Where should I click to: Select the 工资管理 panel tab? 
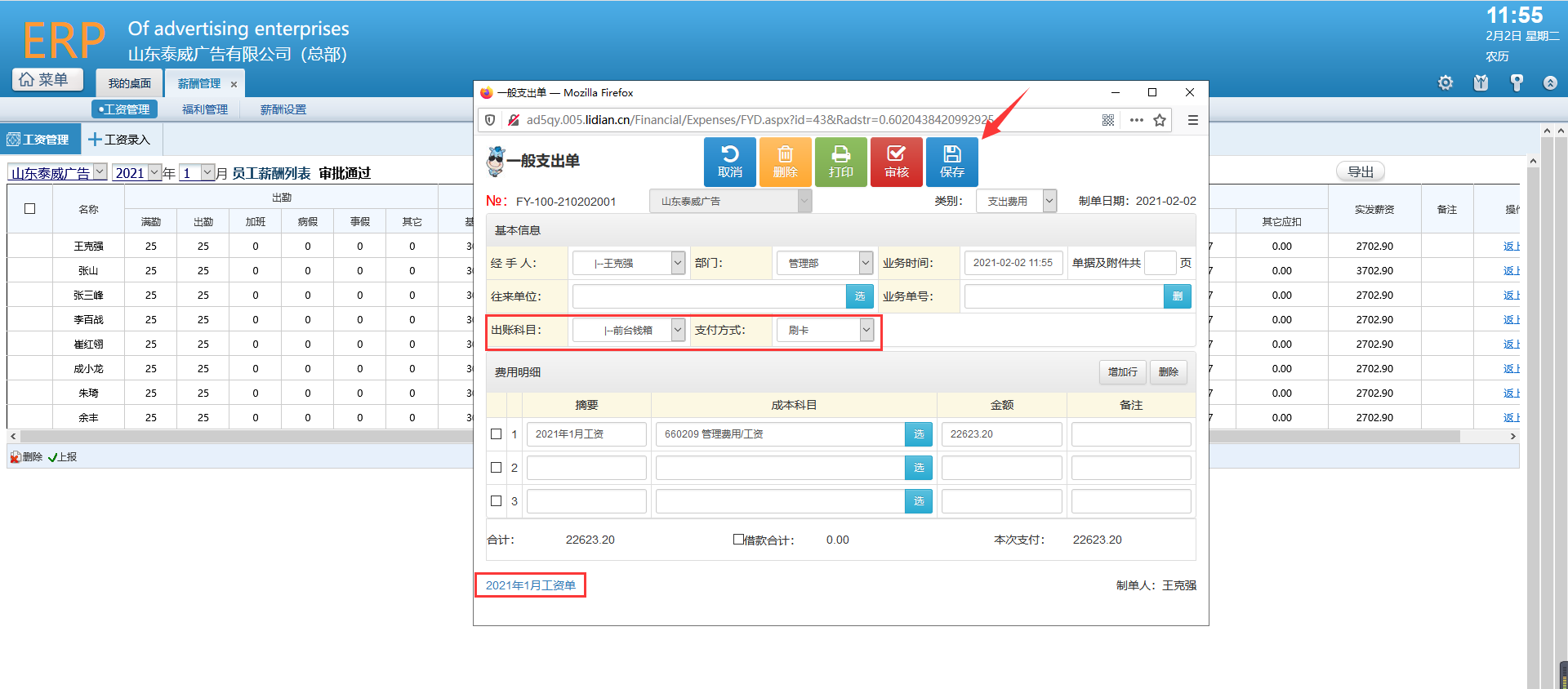[39, 140]
